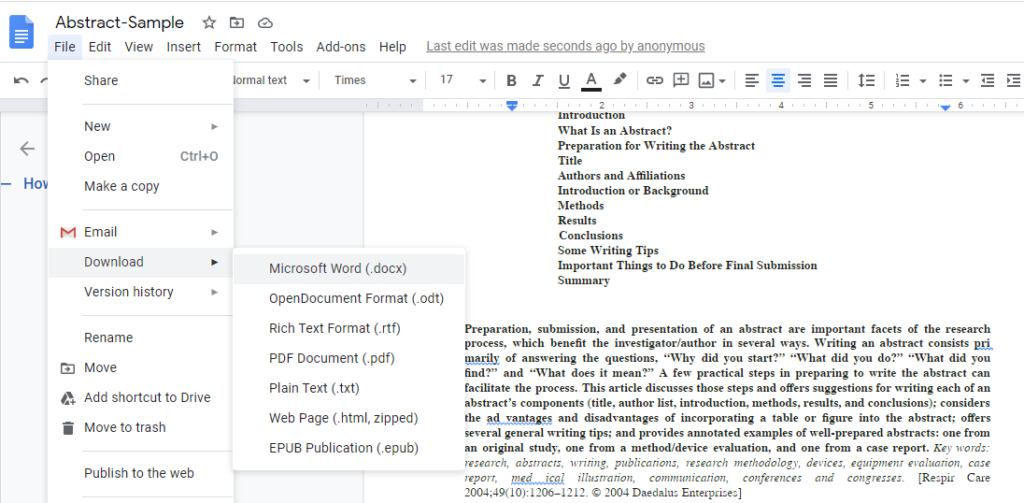The image size is (1024, 503).
Task: Click the insert link icon
Action: click(654, 80)
